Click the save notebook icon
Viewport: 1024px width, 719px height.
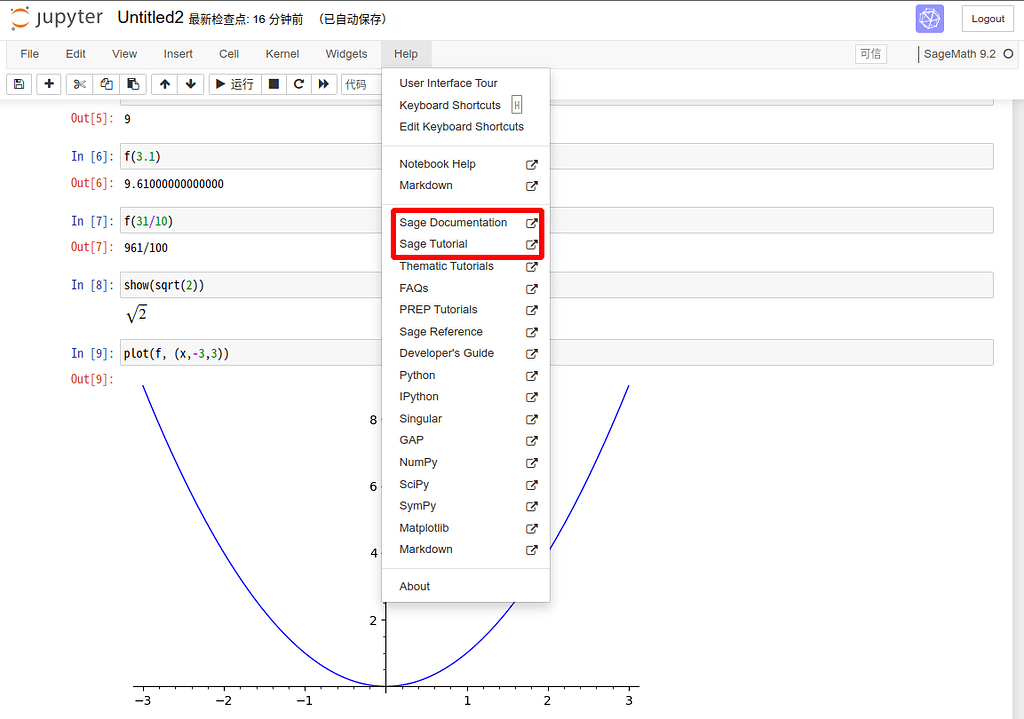(19, 84)
